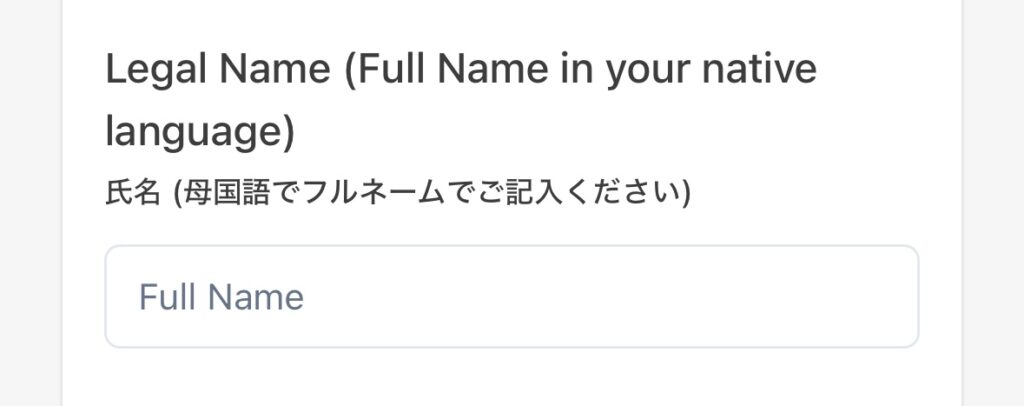
Task: Click the Japanese subtitle beginning with 氏名
Action: pos(398,192)
